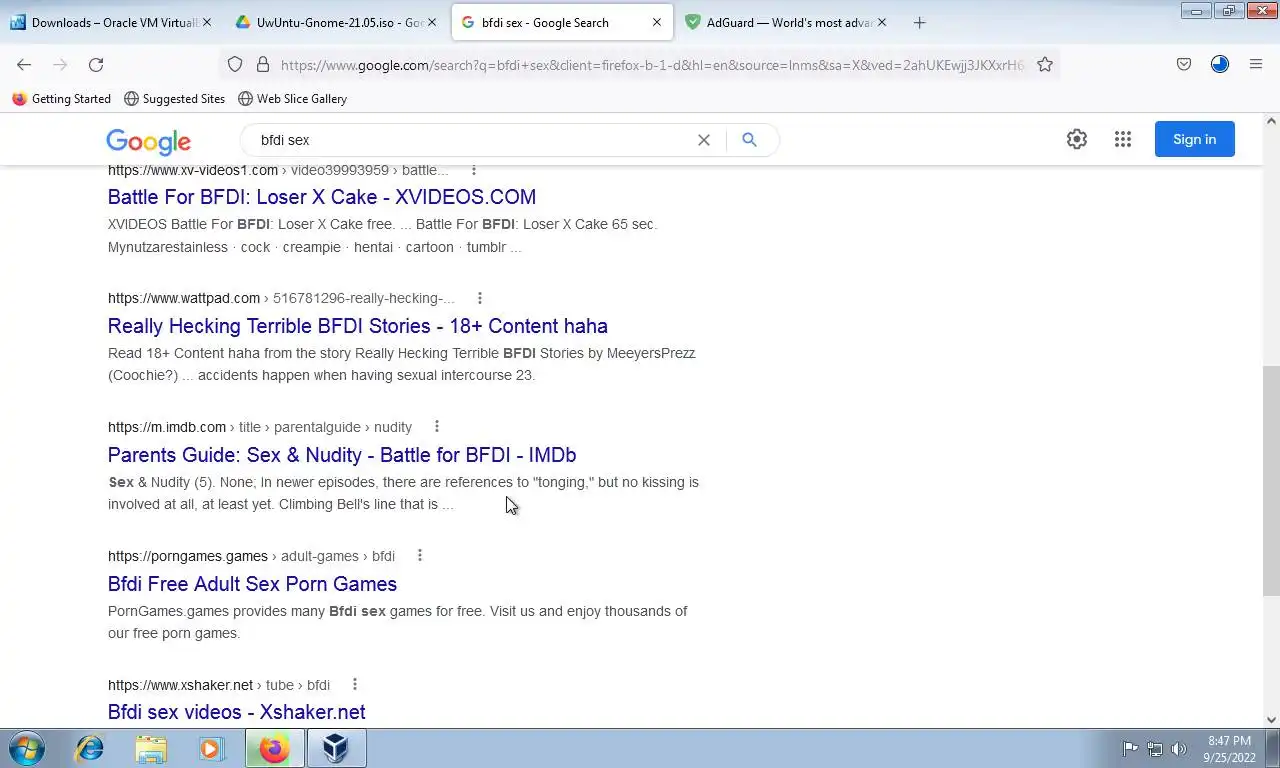Open options for the wattpad.com result
This screenshot has height=768, width=1280.
pos(480,298)
